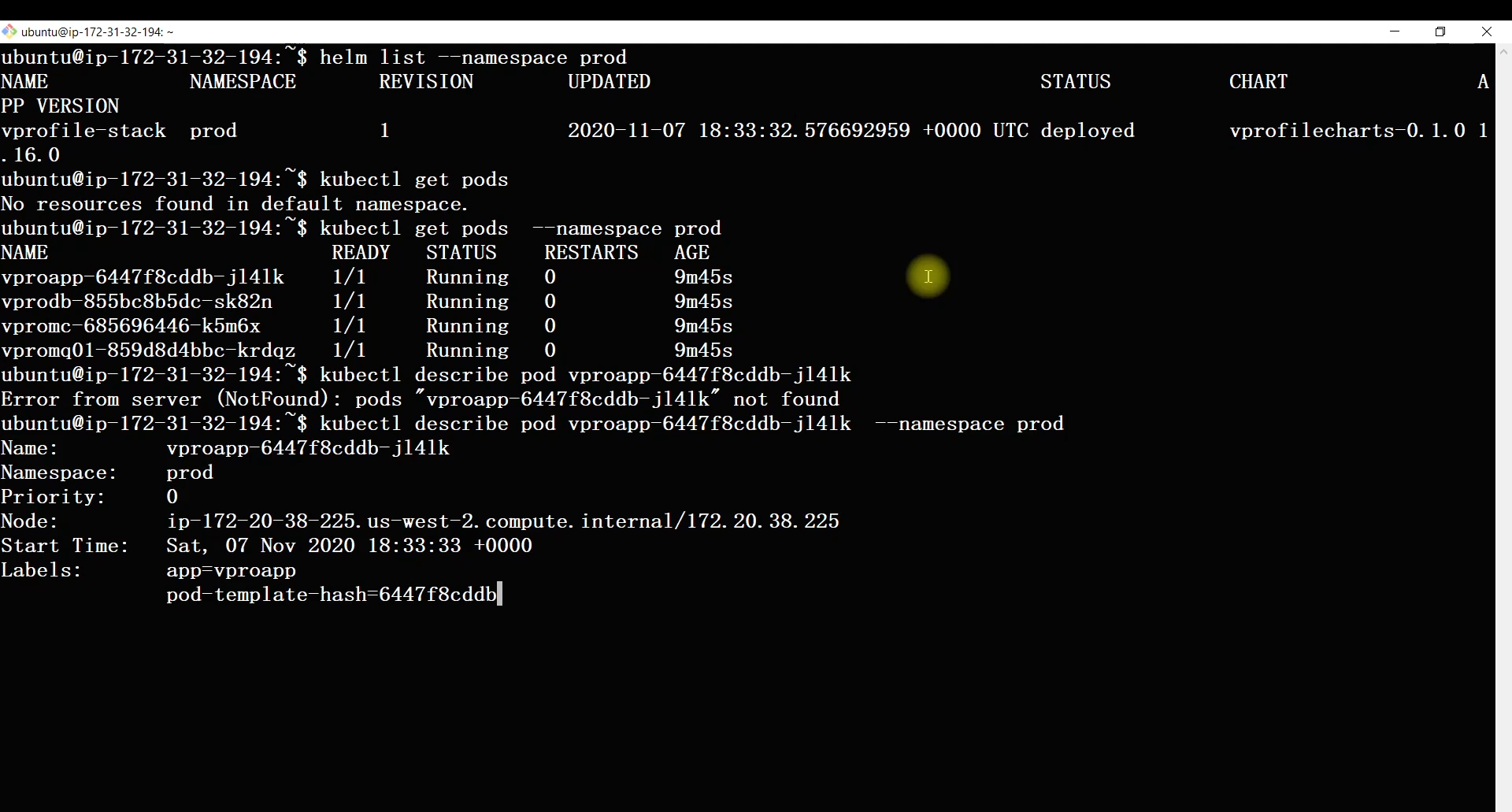The height and width of the screenshot is (812, 1512).
Task: Click the 'vprofile-stack' release name
Action: coord(83,131)
